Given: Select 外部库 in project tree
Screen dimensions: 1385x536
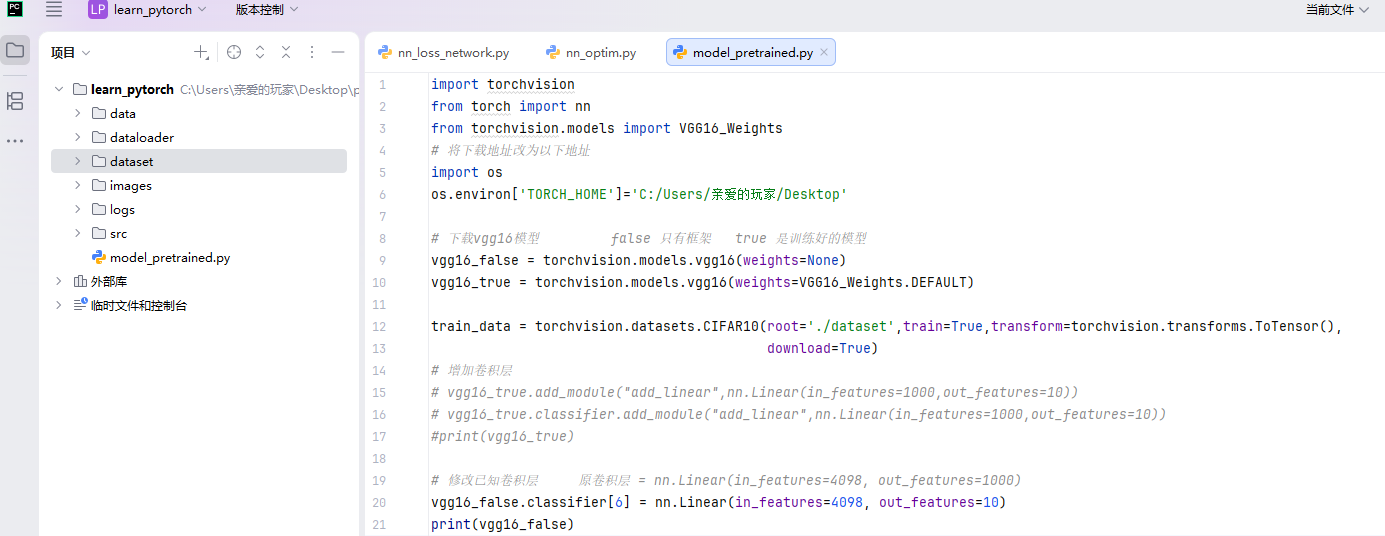Looking at the screenshot, I should (108, 281).
